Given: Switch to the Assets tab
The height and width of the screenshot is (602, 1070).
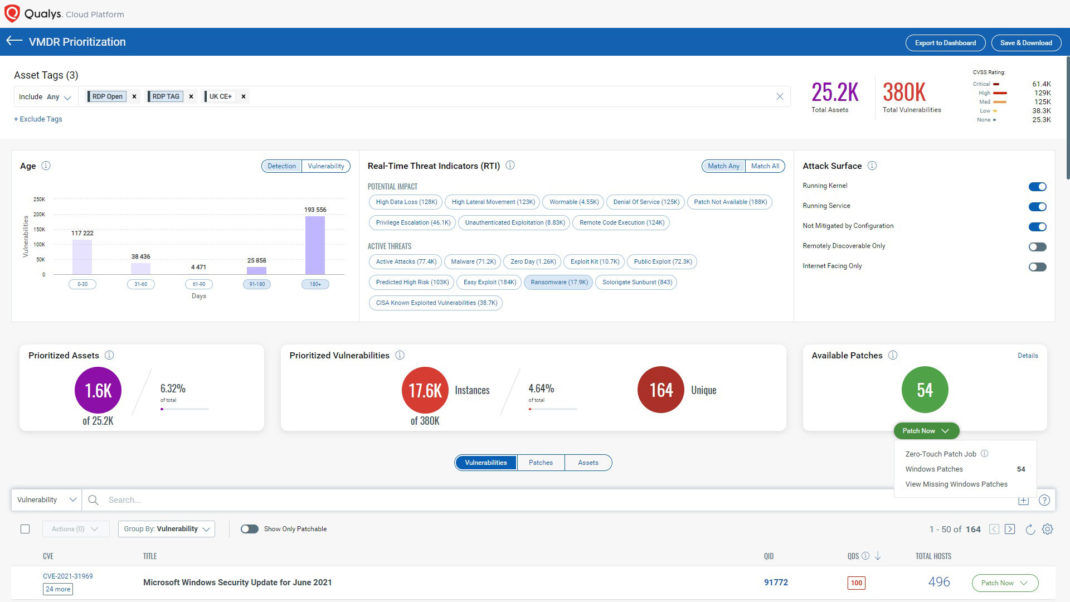Looking at the screenshot, I should click(588, 463).
